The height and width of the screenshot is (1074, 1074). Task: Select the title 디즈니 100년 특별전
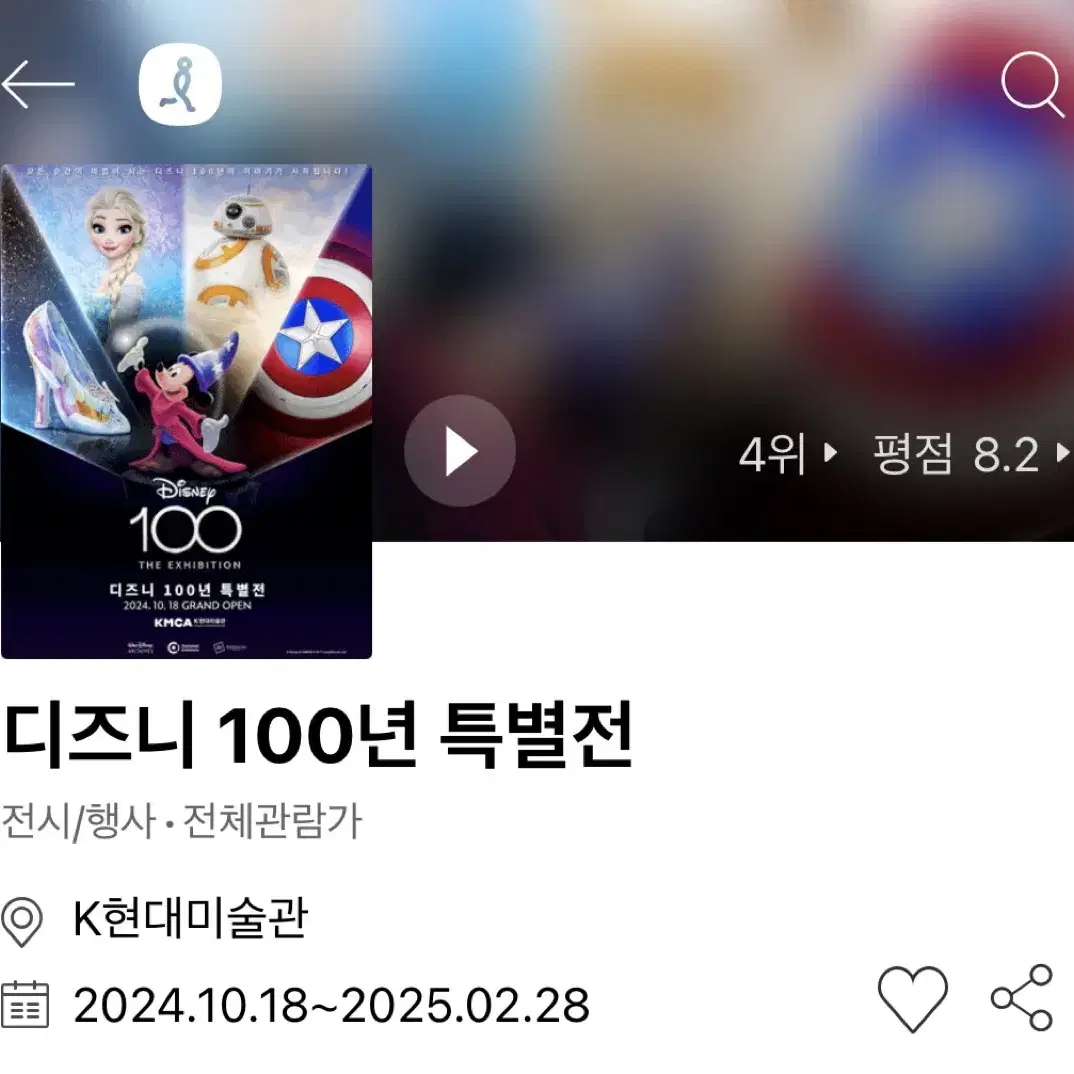318,736
